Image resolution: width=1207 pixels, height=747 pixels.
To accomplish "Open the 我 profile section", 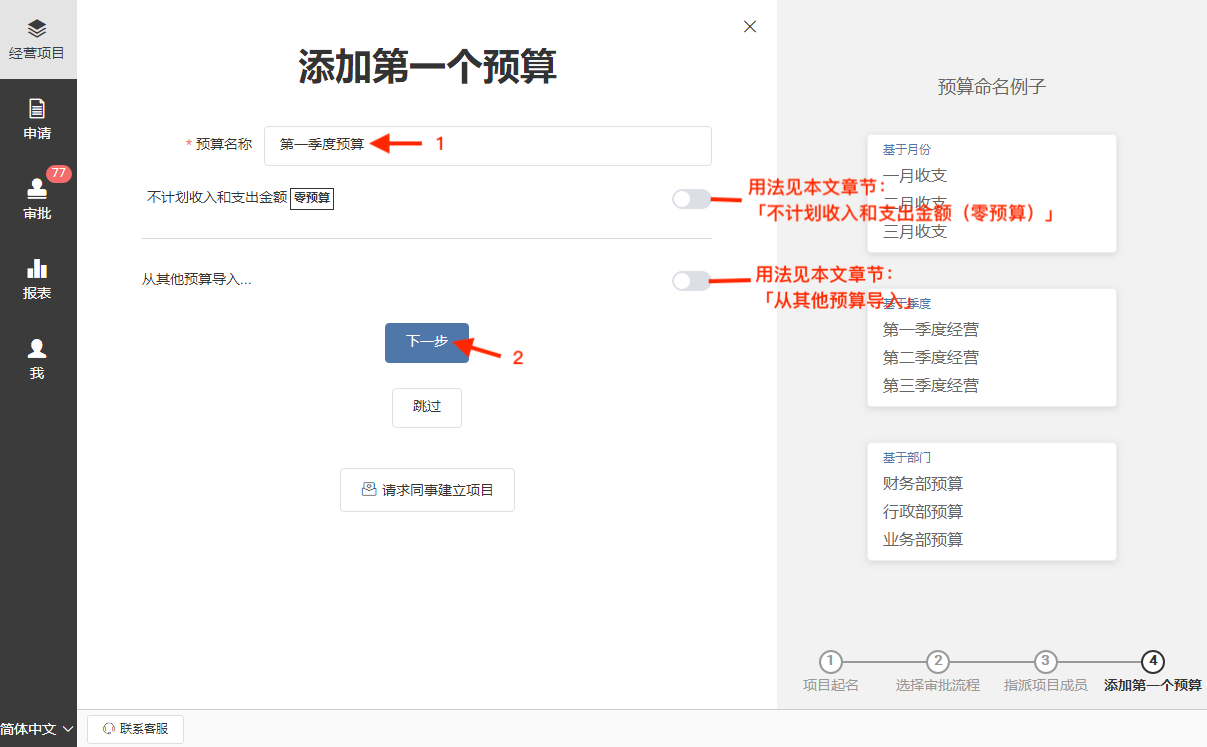I will (x=37, y=359).
